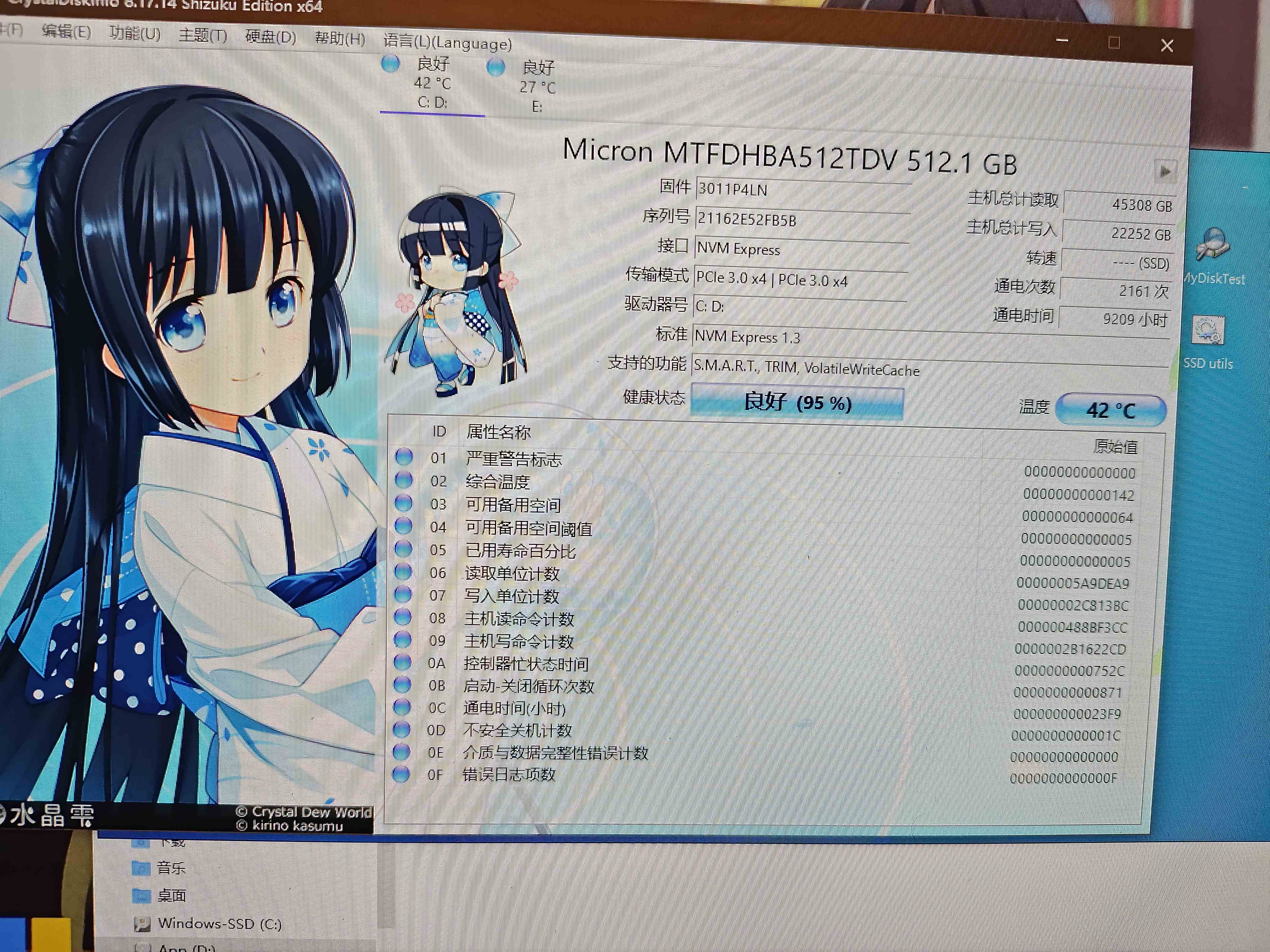Select 桌面 folder in the Explorer window
Viewport: 1270px width, 952px height.
pos(159,895)
